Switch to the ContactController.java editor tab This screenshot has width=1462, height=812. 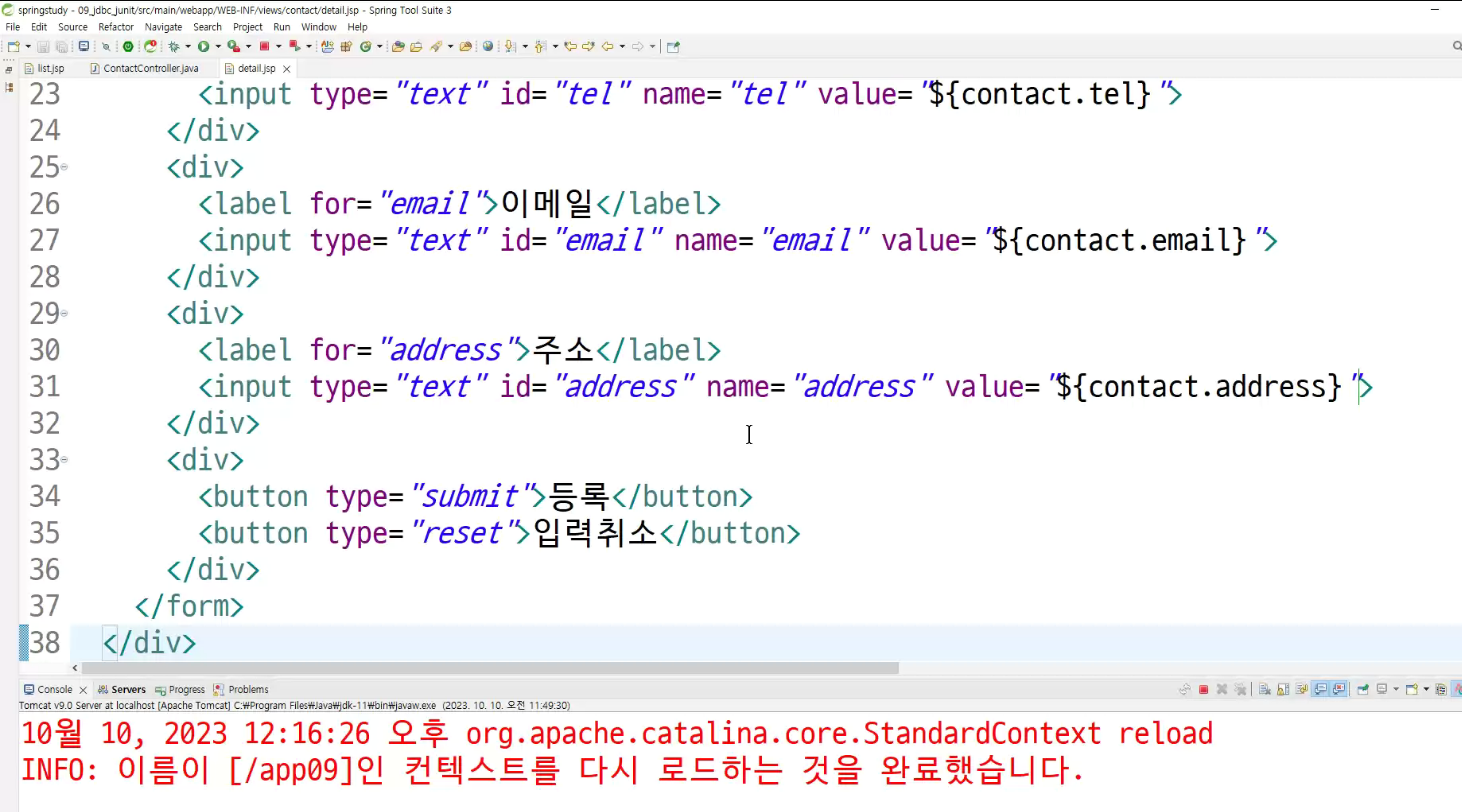click(x=145, y=68)
